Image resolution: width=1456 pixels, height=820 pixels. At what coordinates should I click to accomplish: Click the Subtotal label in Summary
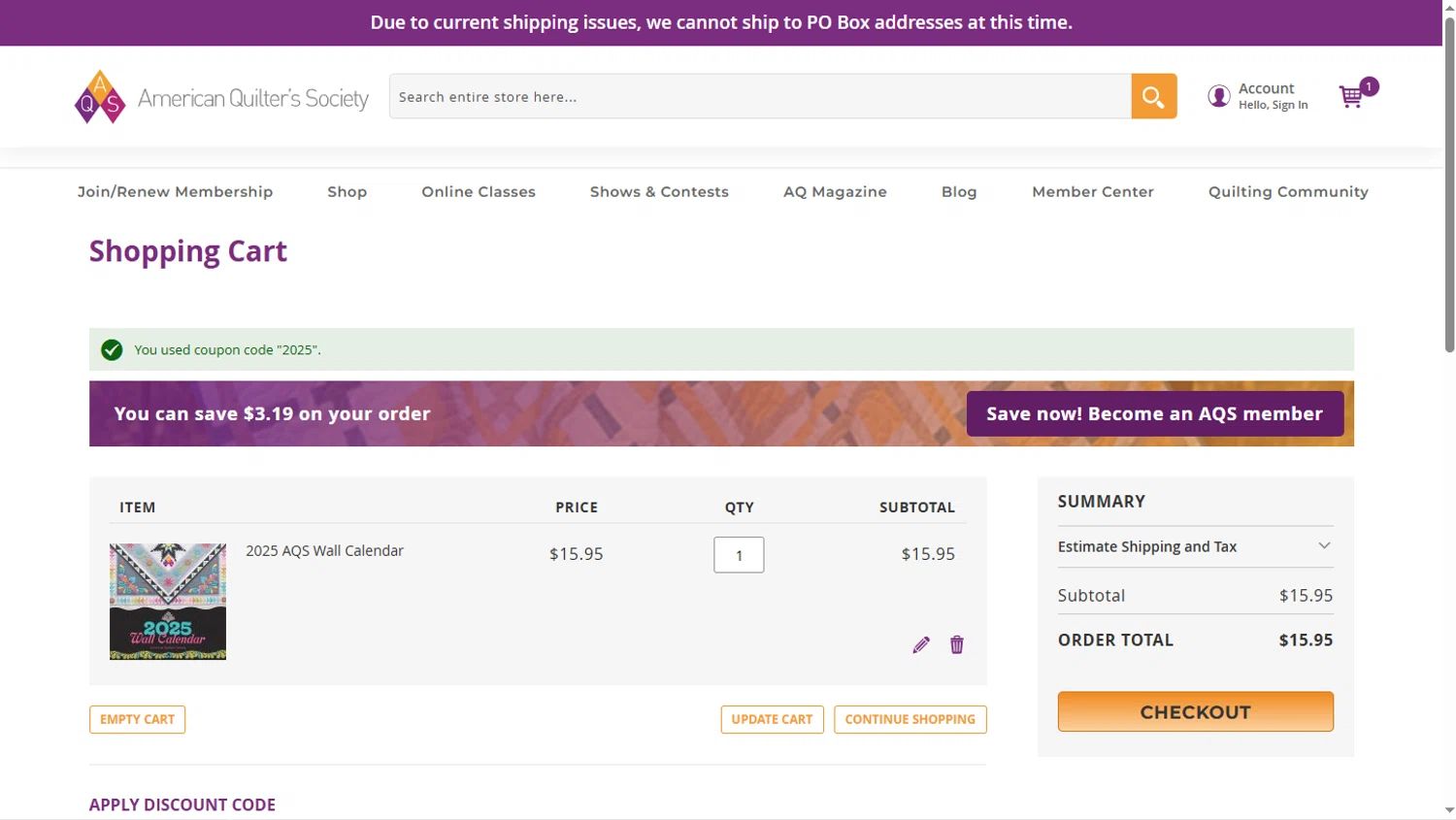point(1091,596)
